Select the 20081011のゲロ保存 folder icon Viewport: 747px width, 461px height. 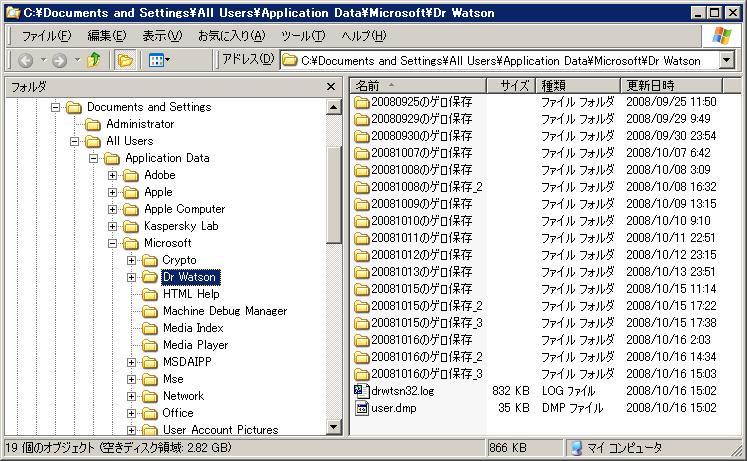362,238
